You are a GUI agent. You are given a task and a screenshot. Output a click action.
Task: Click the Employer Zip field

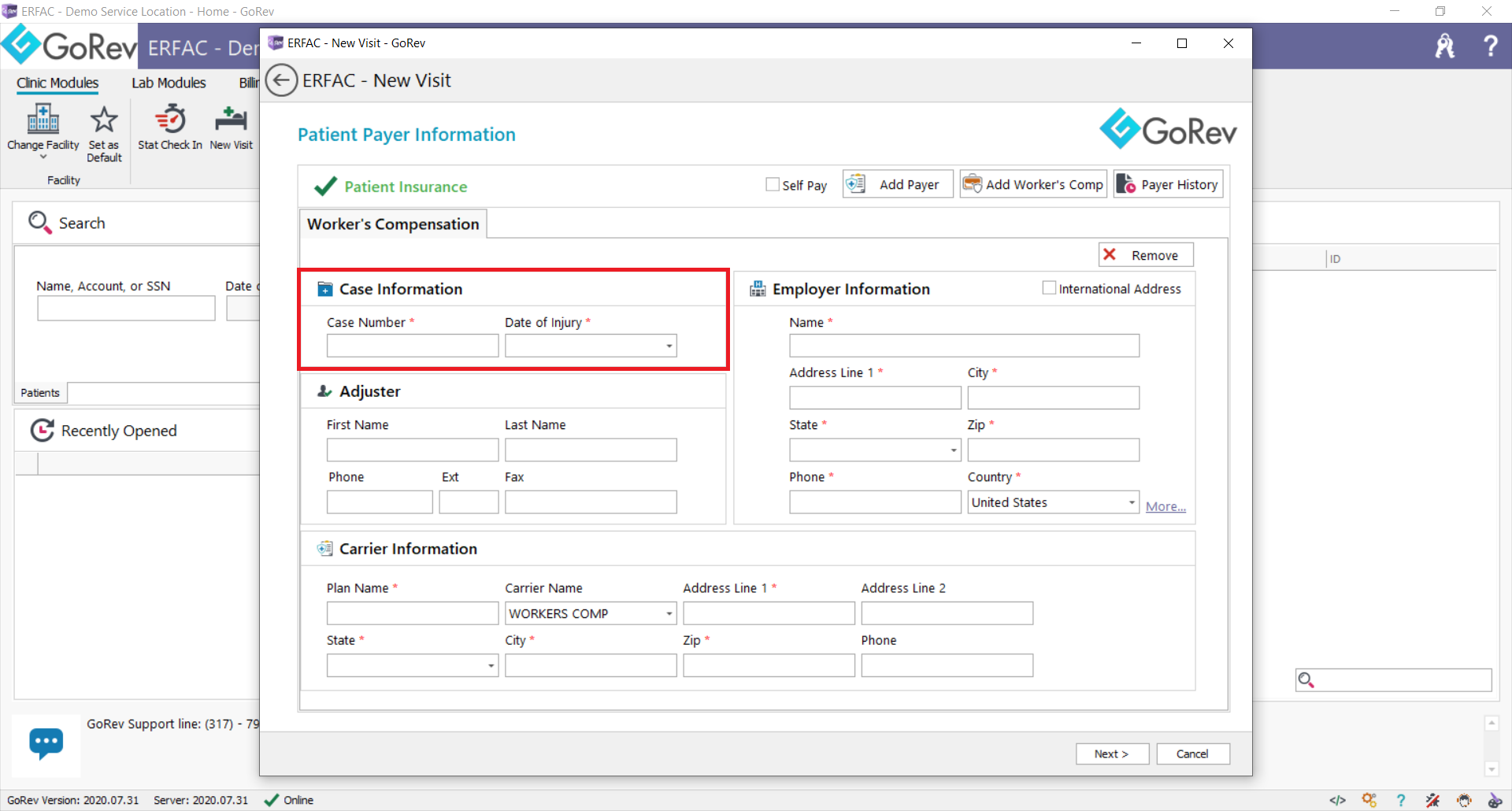tap(1053, 450)
